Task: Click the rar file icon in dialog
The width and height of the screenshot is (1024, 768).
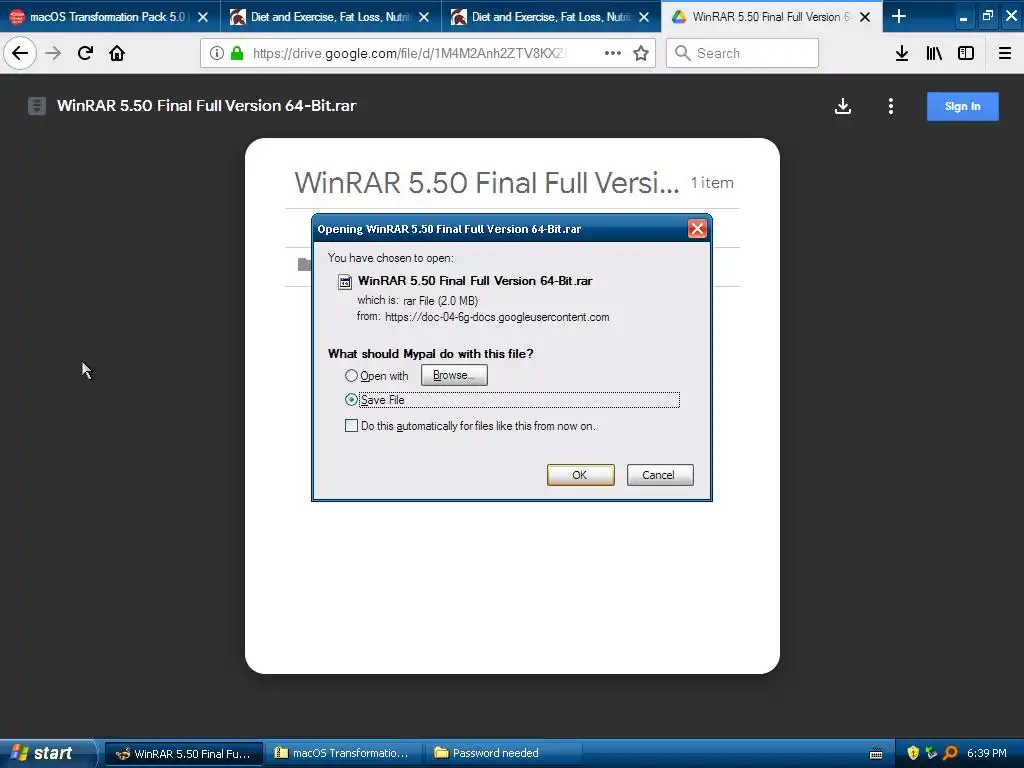Action: (345, 281)
